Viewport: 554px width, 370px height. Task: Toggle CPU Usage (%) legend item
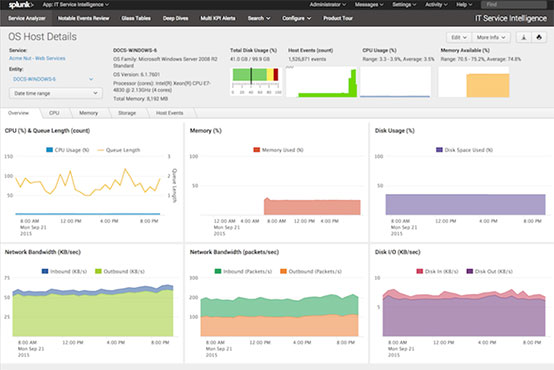click(67, 150)
